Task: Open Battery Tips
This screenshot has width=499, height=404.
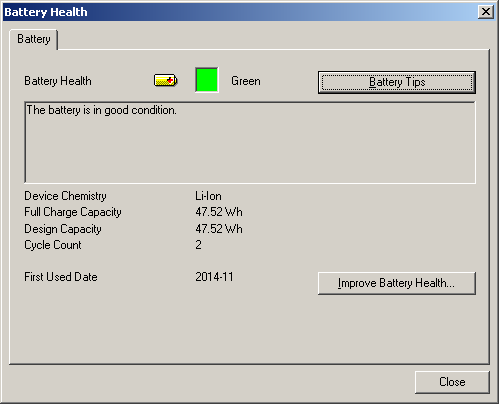Action: pos(397,82)
